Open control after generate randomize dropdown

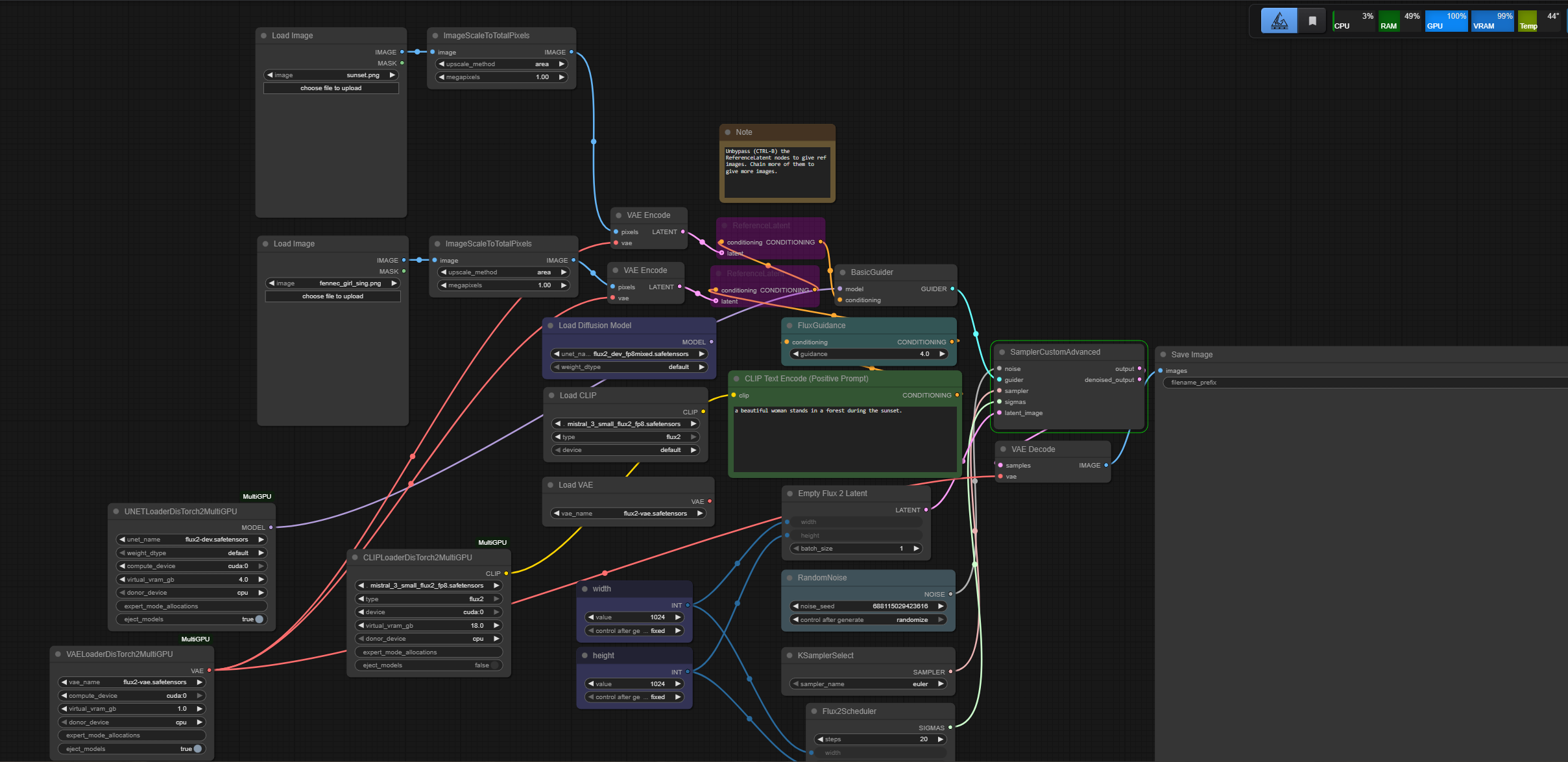(x=868, y=620)
